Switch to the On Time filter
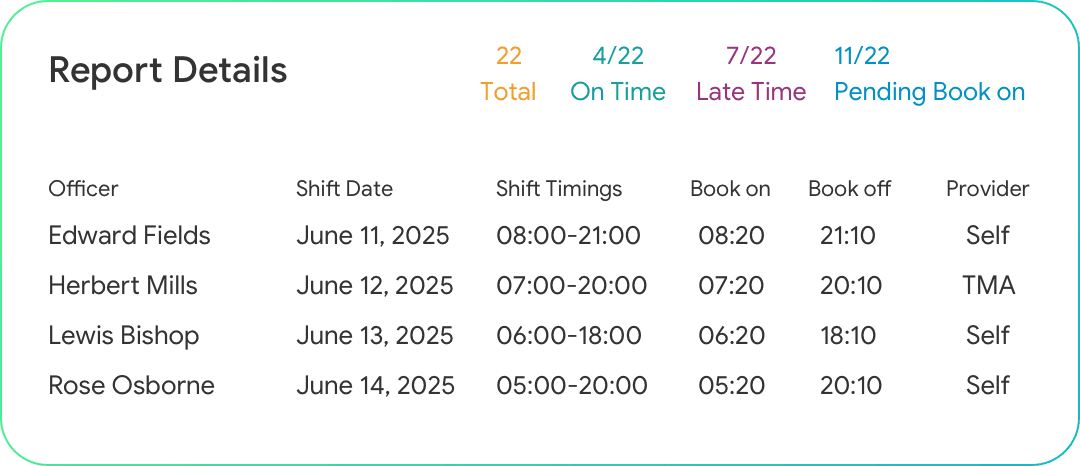The image size is (1080, 466). (617, 74)
